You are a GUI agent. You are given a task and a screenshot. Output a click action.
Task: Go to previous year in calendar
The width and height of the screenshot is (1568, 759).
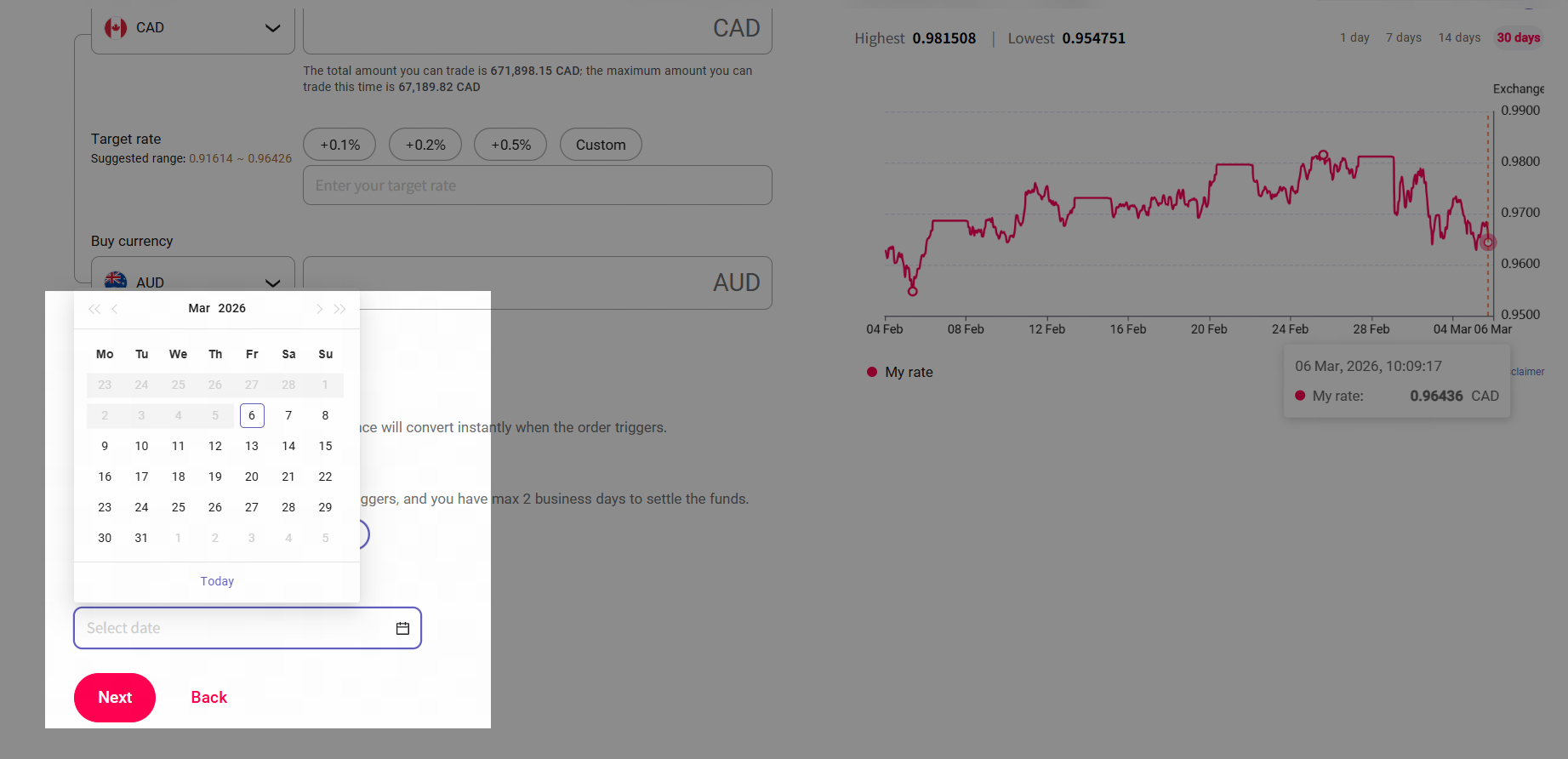pyautogui.click(x=94, y=309)
